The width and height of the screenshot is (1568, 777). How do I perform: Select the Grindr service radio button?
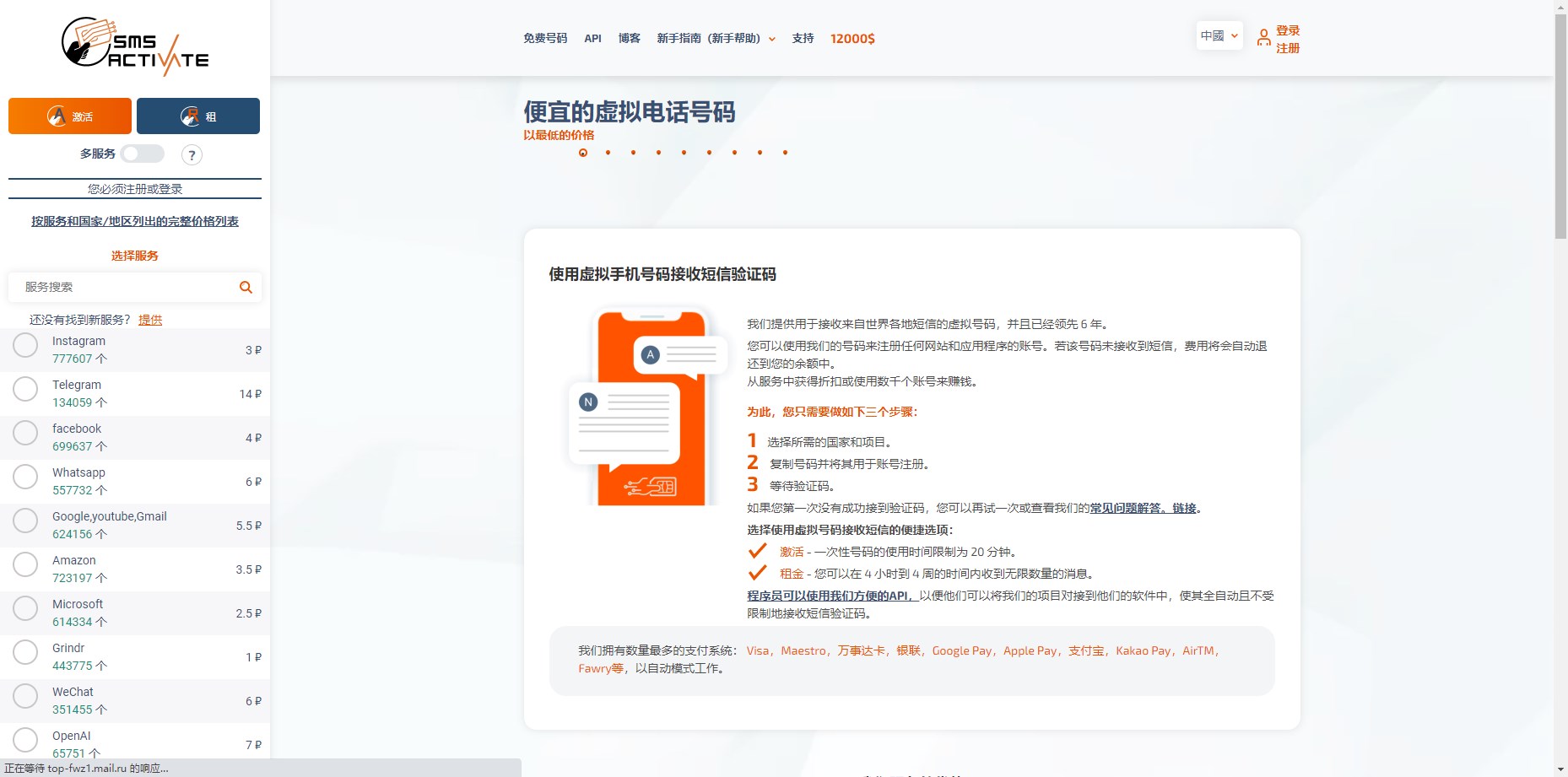coord(25,652)
